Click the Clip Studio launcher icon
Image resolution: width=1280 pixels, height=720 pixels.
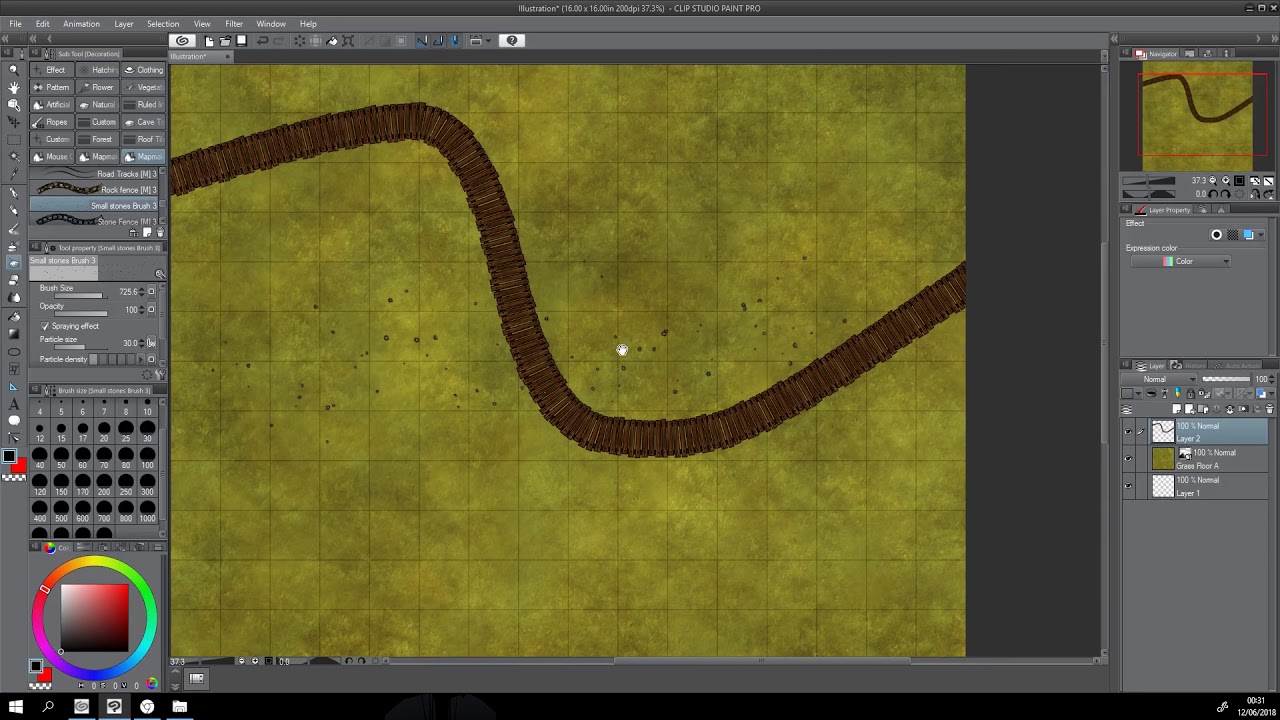182,41
